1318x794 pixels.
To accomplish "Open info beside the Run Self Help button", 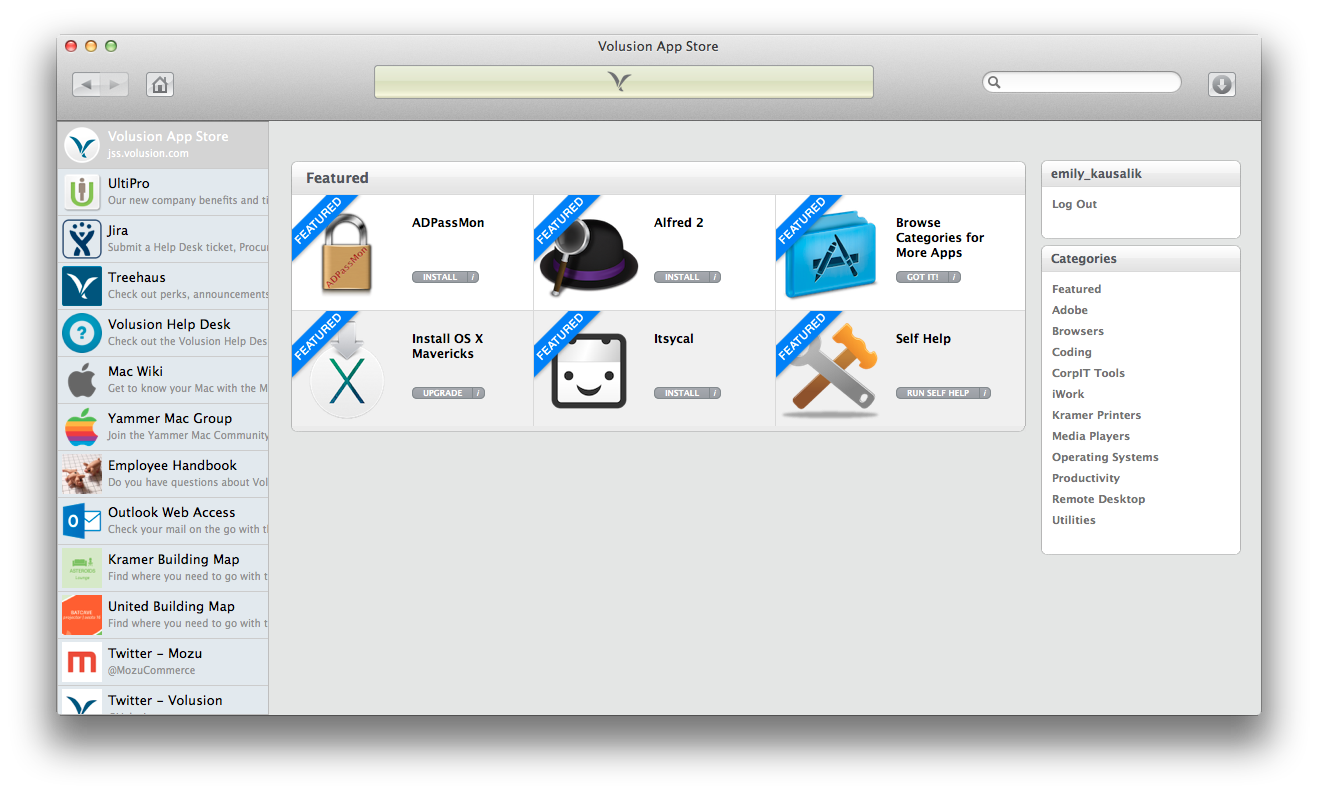I will [985, 393].
